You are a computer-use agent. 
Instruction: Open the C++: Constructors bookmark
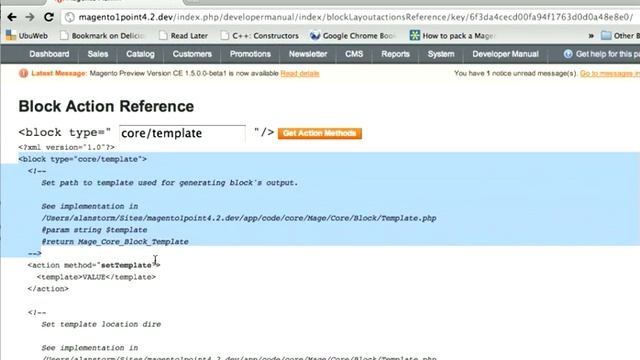[x=260, y=36]
